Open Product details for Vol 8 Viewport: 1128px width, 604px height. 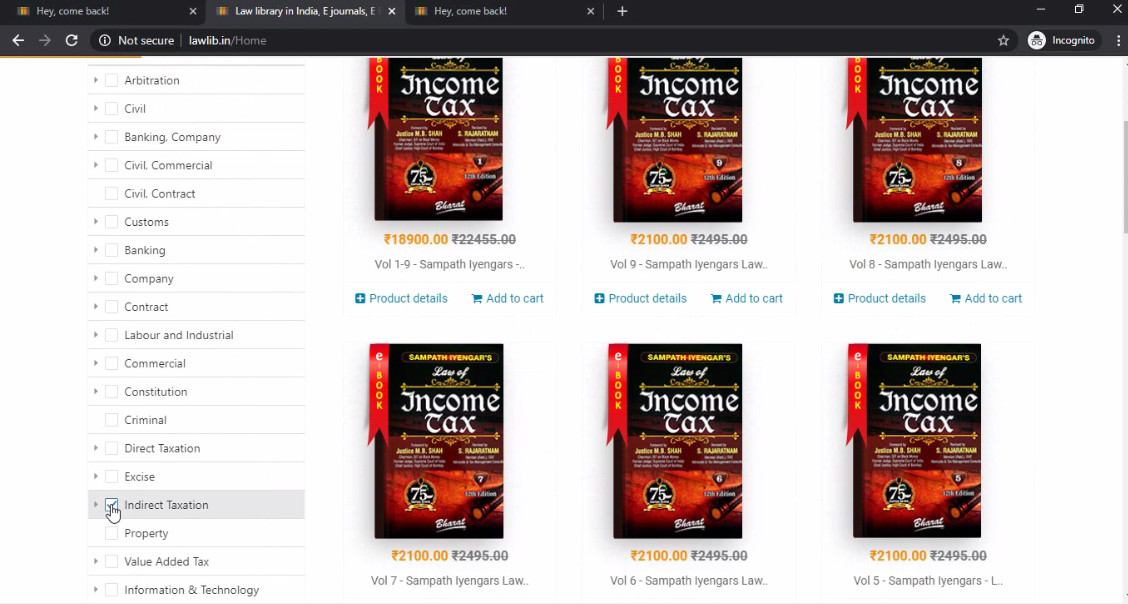[880, 298]
